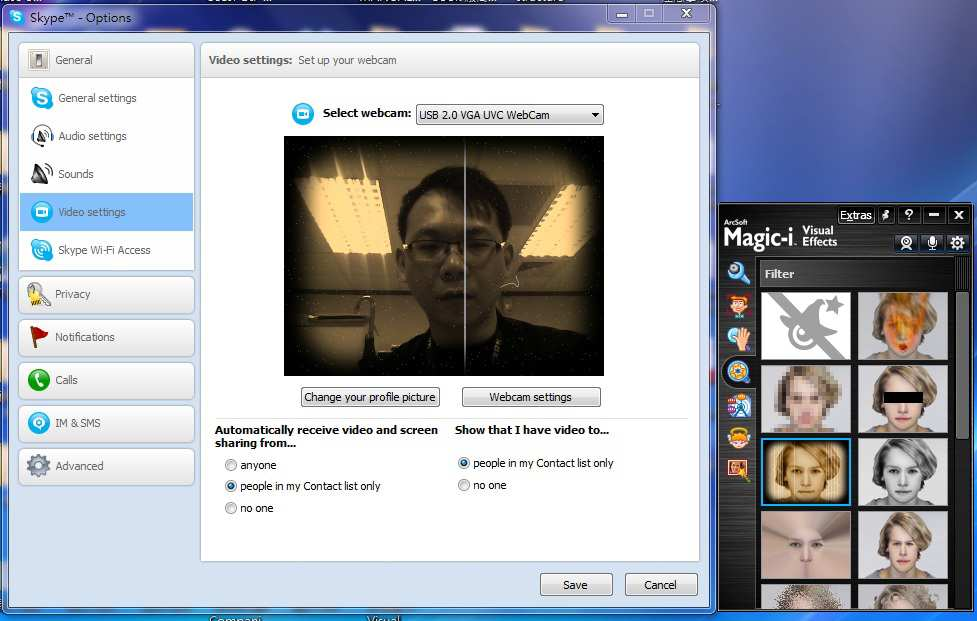This screenshot has height=621, width=977.
Task: Click Change your profile picture
Action: (370, 397)
